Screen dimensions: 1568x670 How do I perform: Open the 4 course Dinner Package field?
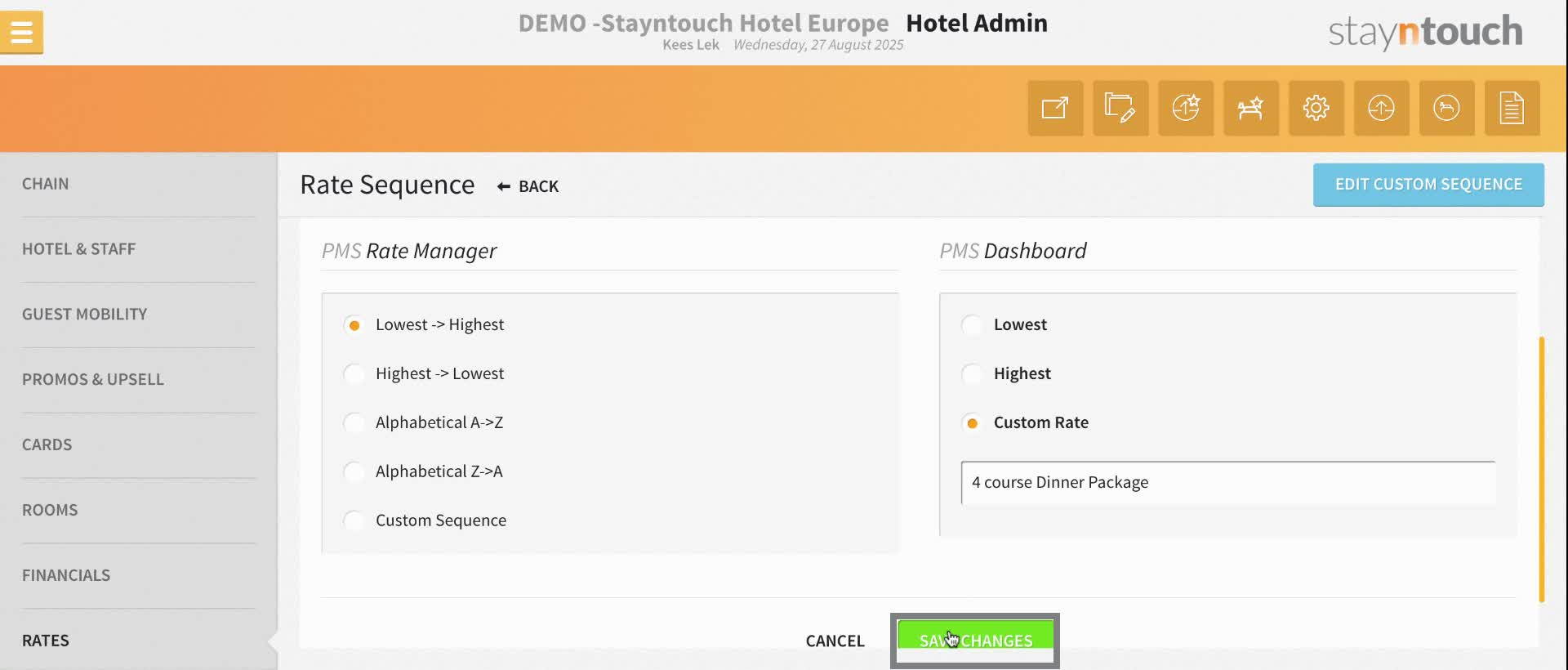click(x=1228, y=483)
